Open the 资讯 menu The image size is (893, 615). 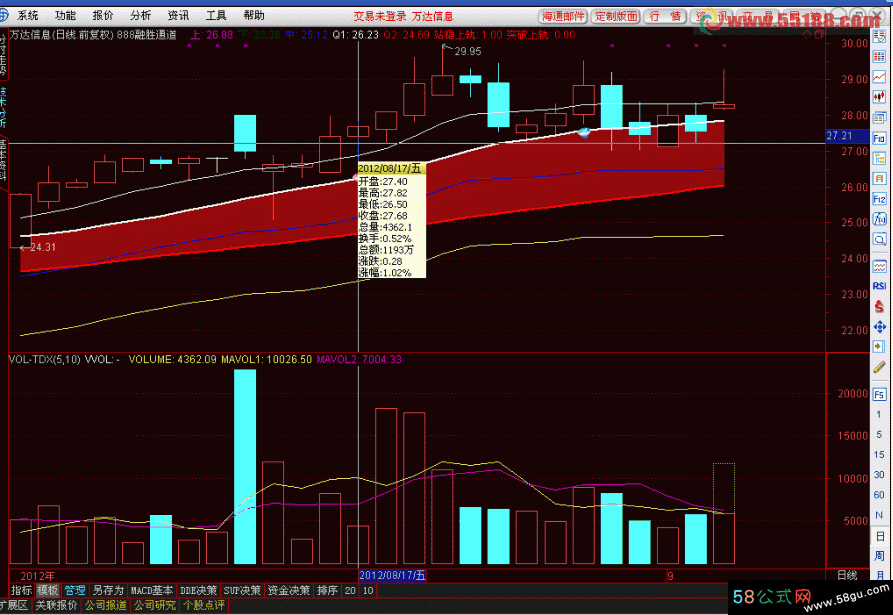[178, 15]
